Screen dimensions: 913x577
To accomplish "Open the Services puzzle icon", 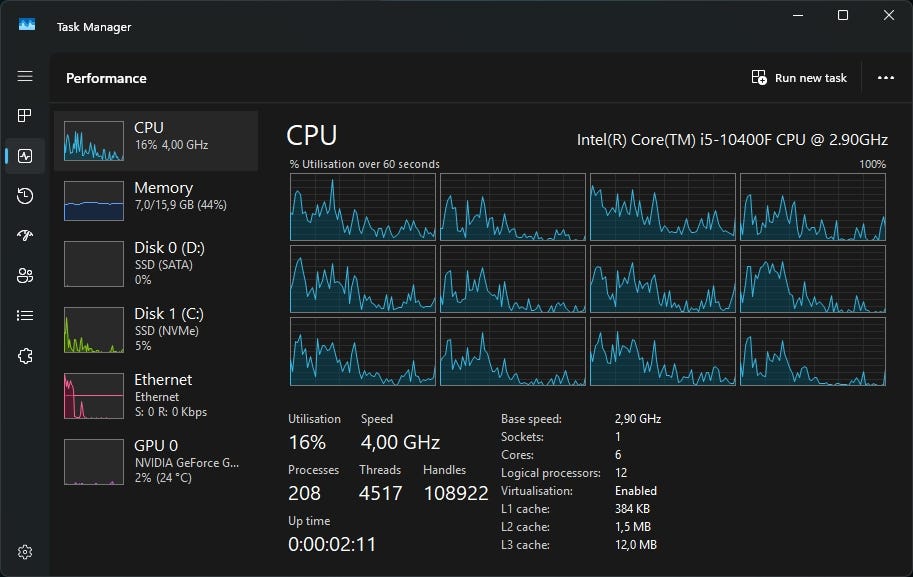I will coord(25,356).
